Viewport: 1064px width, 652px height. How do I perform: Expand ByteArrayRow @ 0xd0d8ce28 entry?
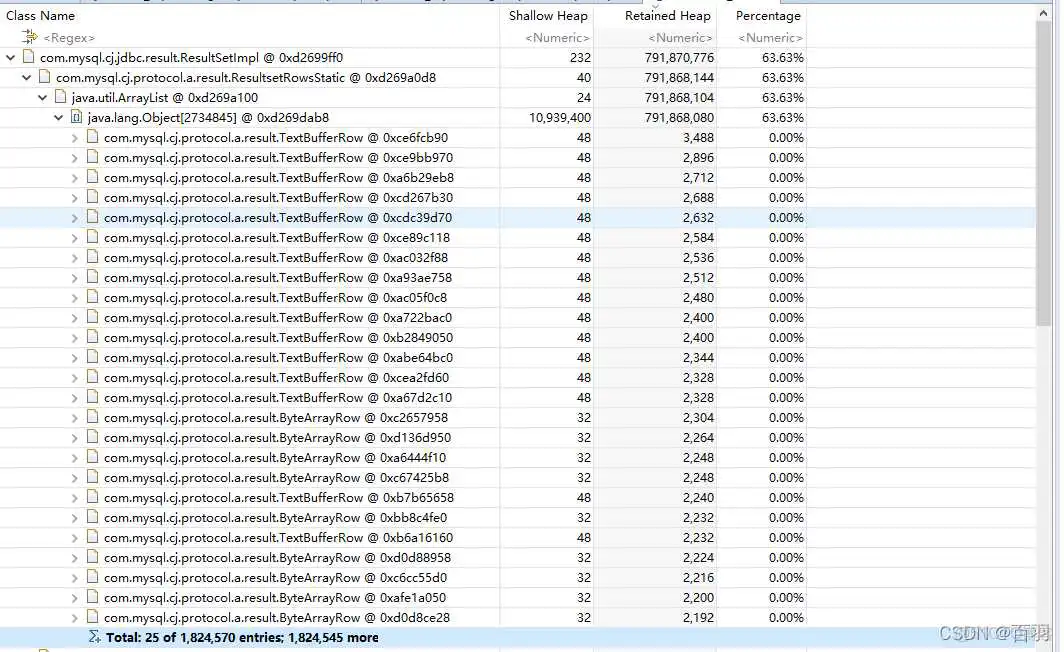[x=74, y=617]
